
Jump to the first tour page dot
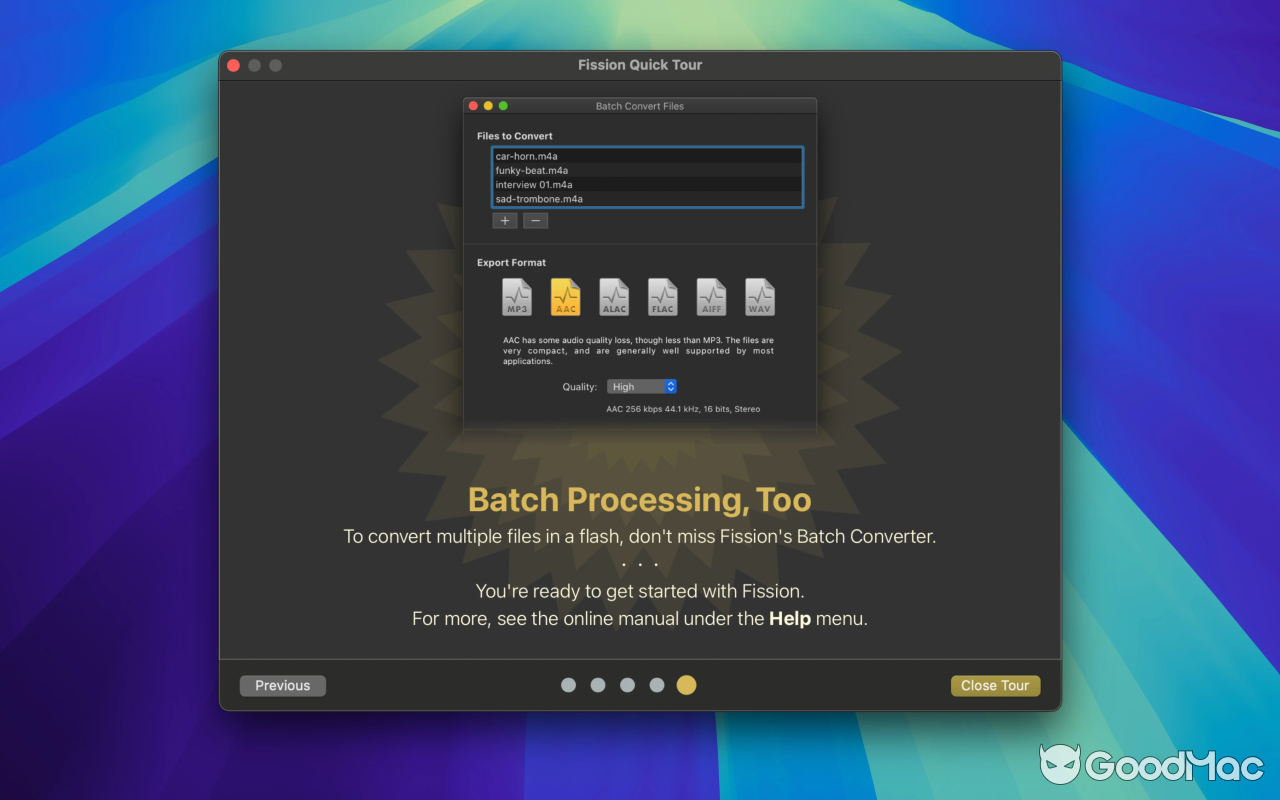pyautogui.click(x=568, y=685)
